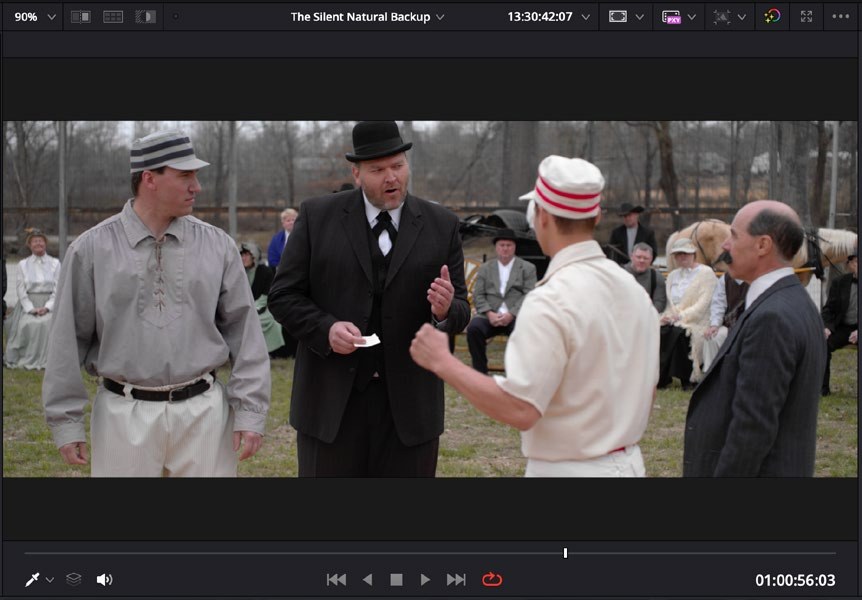Play the clip in reverse
The image size is (862, 600).
(x=368, y=580)
